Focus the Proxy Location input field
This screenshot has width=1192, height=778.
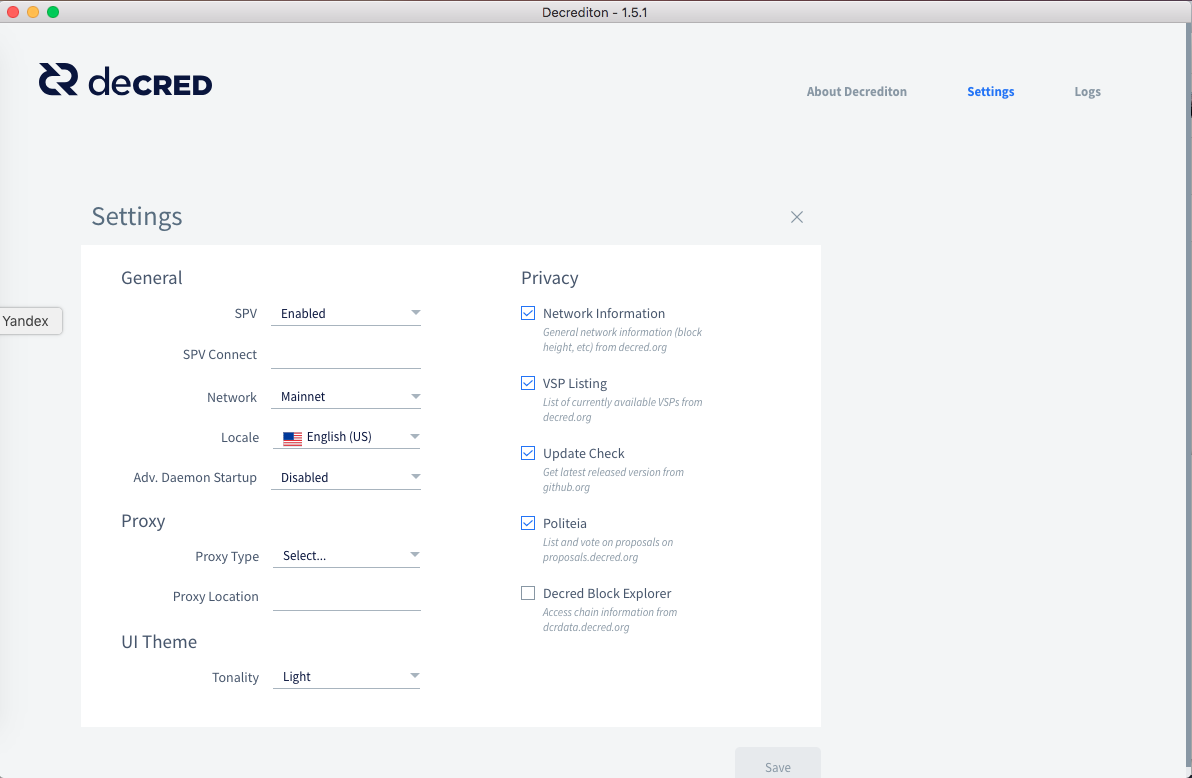coord(347,597)
